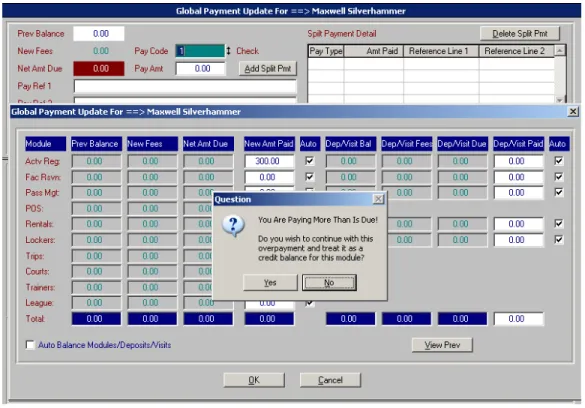Click Actv Reg Prev Balance value
The image size is (585, 408).
[x=96, y=161]
